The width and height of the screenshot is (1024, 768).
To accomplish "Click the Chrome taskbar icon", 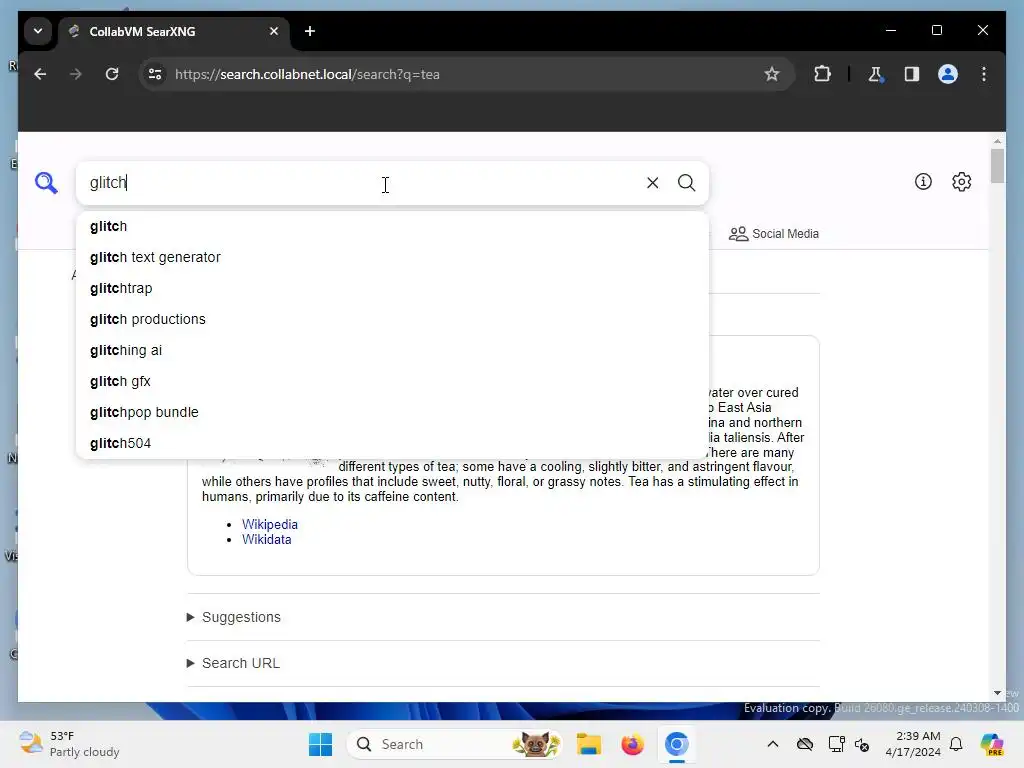I will [x=677, y=744].
